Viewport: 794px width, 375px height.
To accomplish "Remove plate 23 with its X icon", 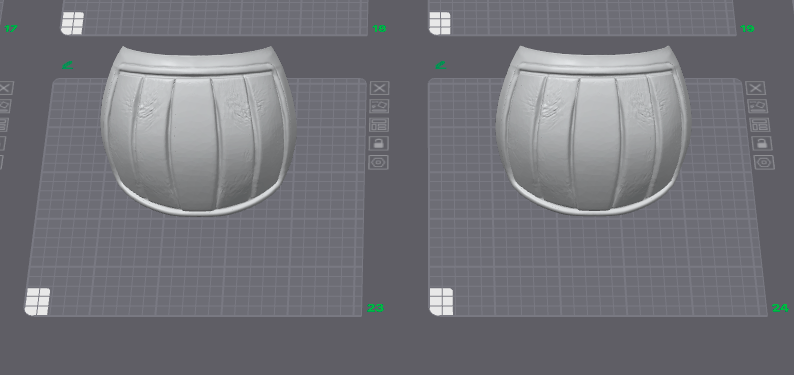I will point(380,88).
